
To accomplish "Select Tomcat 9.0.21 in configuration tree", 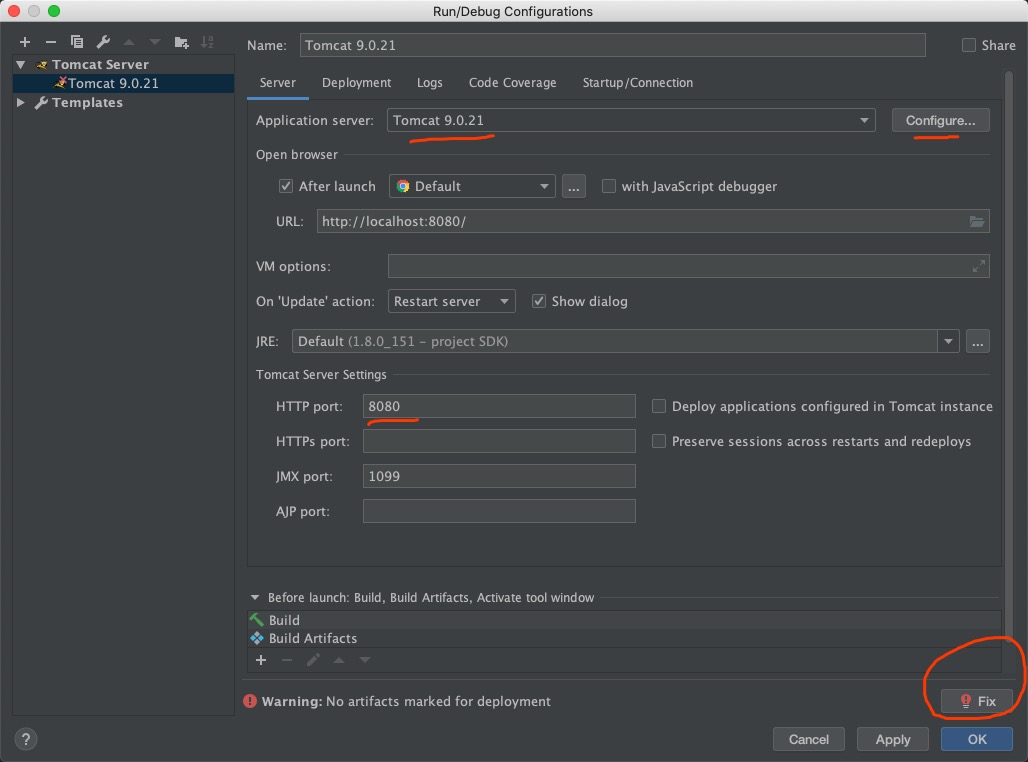I will pyautogui.click(x=123, y=83).
